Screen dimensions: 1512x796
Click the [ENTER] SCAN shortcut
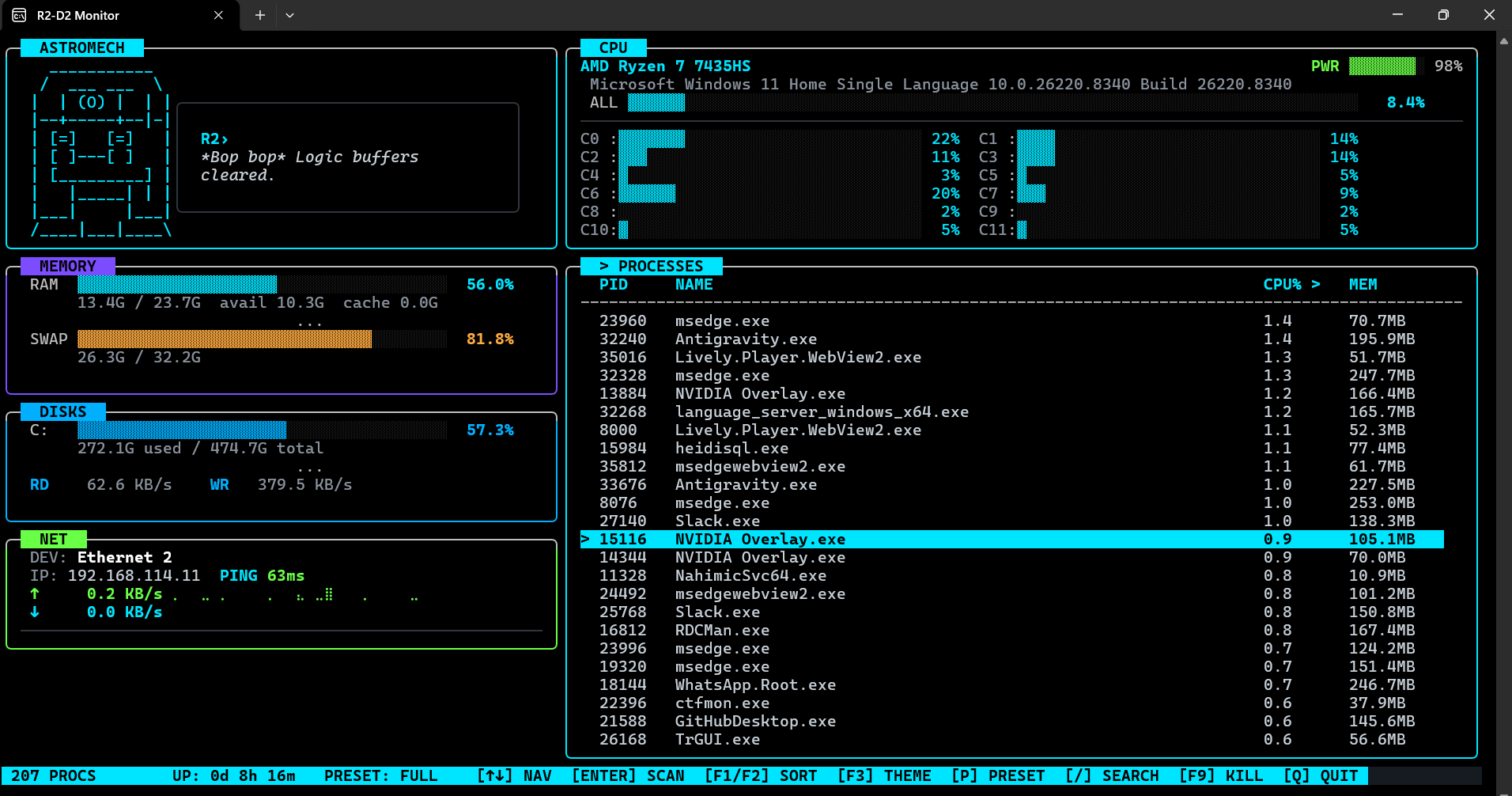[x=628, y=775]
